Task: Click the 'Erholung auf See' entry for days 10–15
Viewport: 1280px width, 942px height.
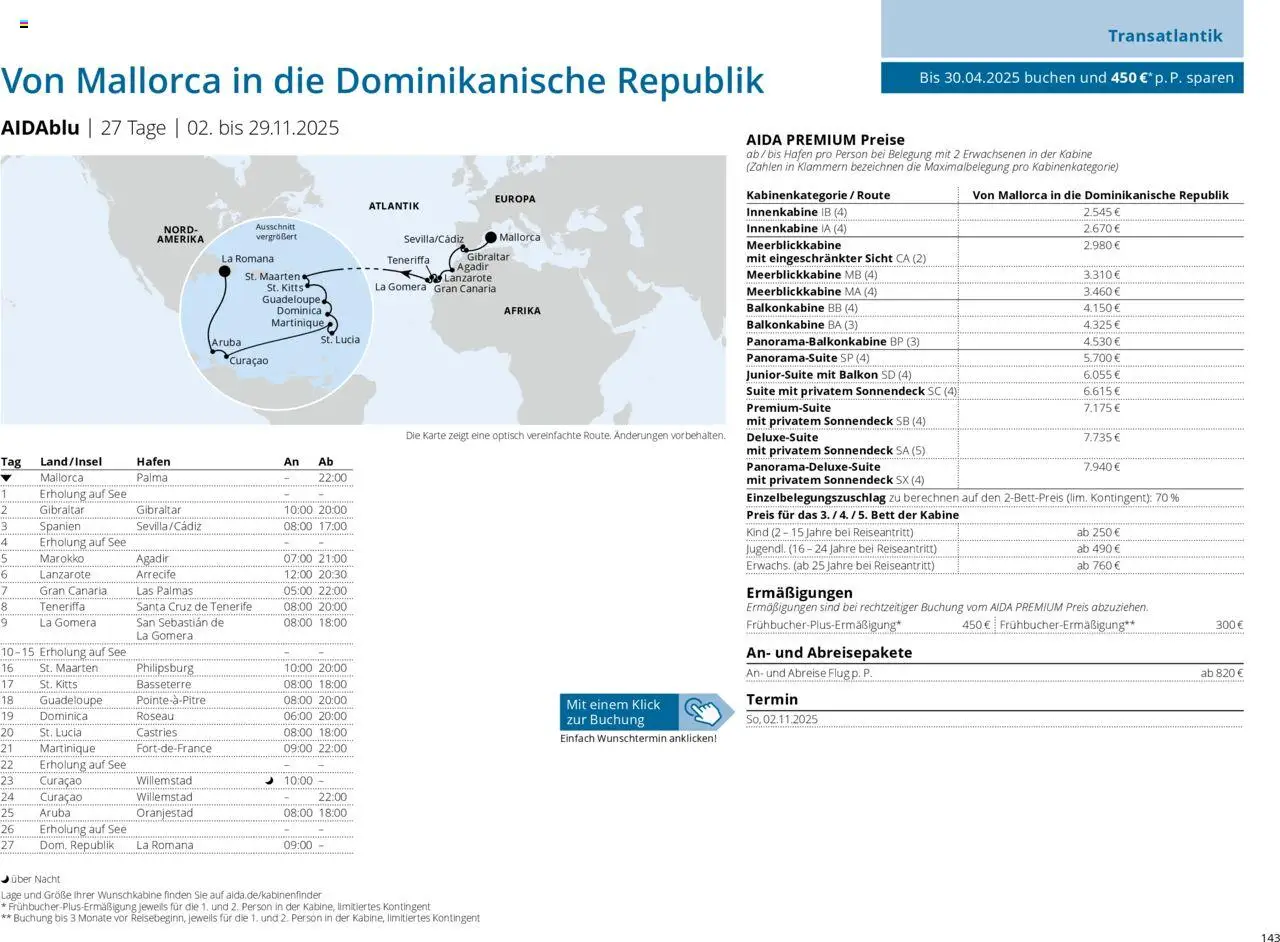Action: coord(83,652)
